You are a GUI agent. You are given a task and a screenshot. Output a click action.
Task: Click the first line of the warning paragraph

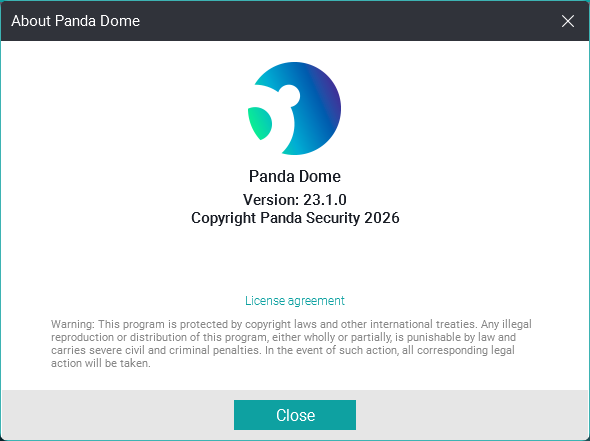(291, 324)
